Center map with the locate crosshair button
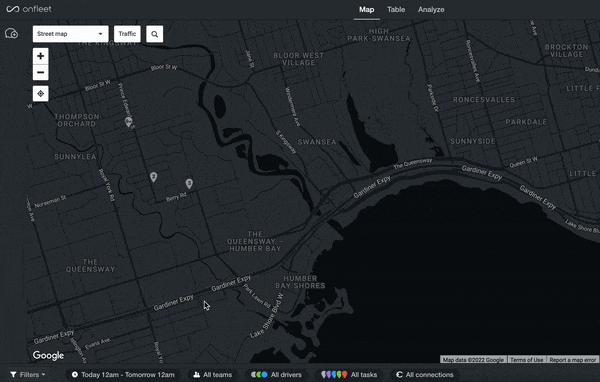Screen dimensions: 600x382 pos(41,93)
